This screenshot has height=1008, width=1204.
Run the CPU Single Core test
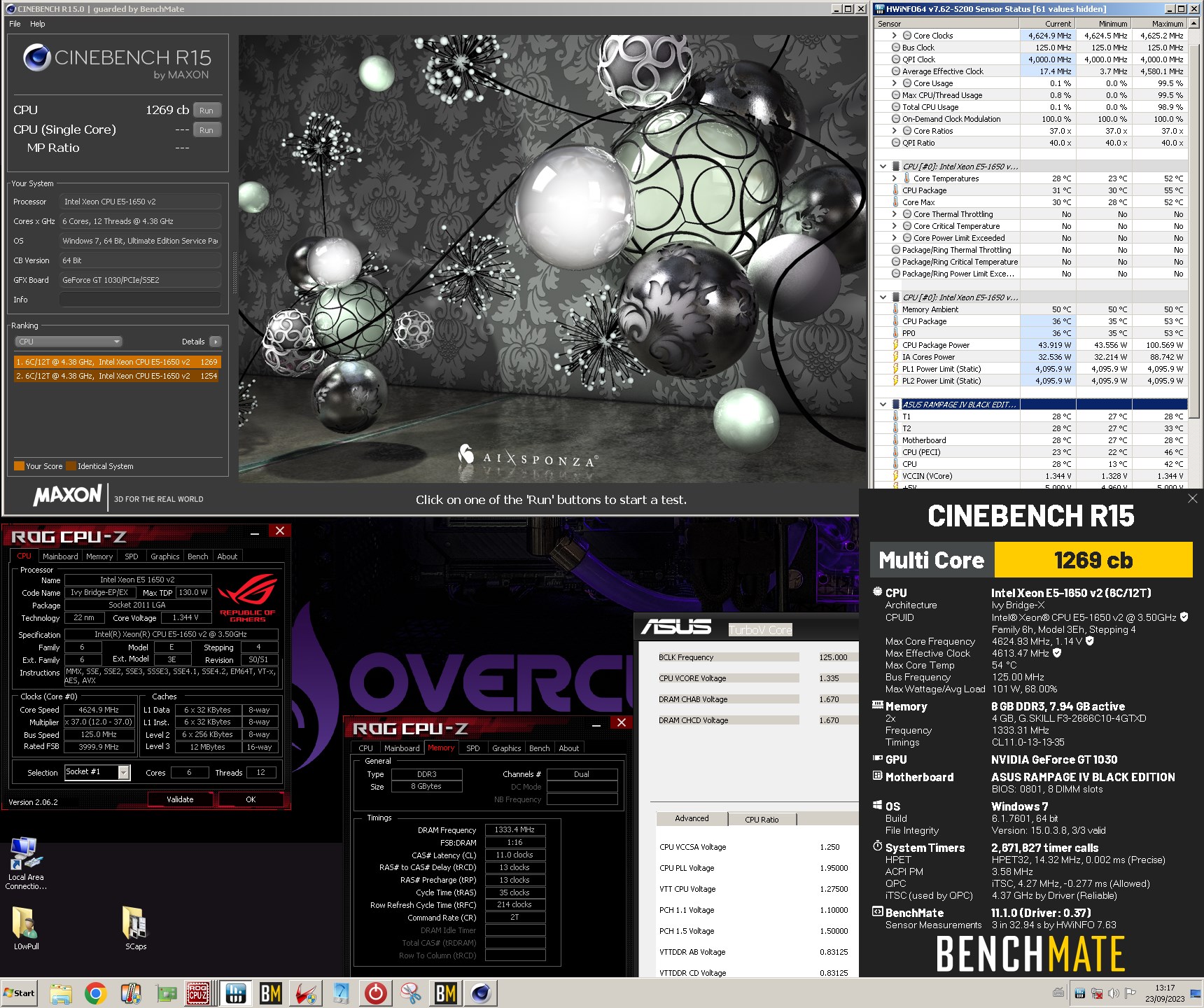(x=206, y=129)
